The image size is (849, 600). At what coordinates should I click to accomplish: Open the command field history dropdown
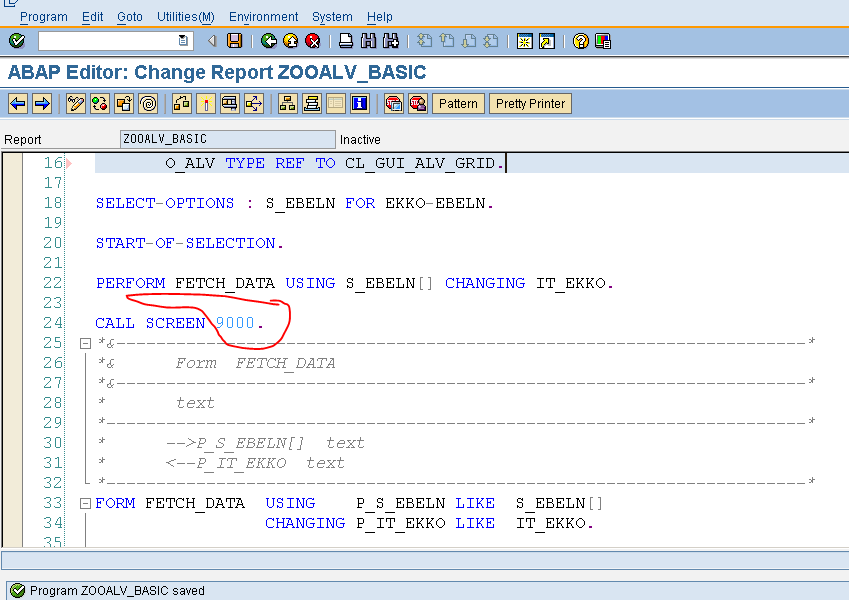(x=182, y=41)
